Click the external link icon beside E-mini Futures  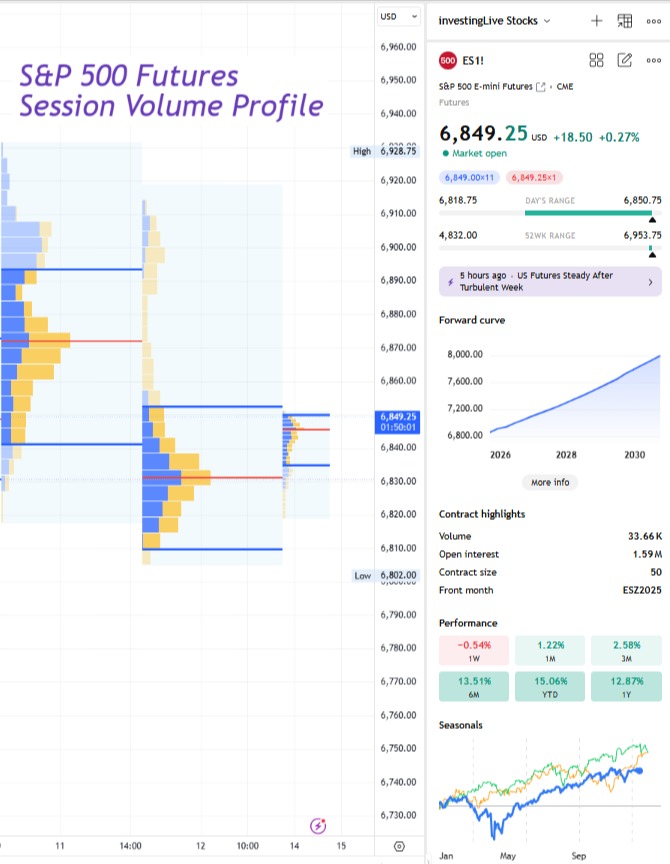(x=541, y=86)
